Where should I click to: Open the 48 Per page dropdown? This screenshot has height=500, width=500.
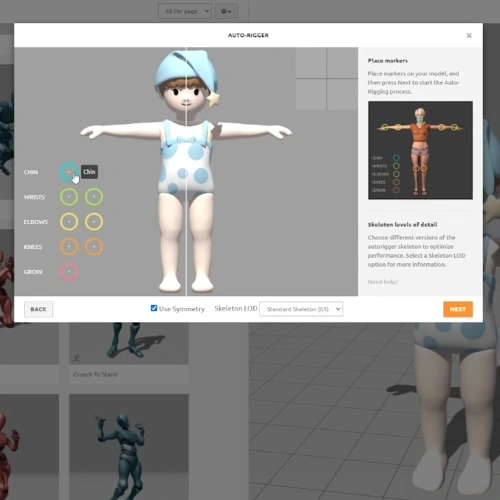[185, 11]
